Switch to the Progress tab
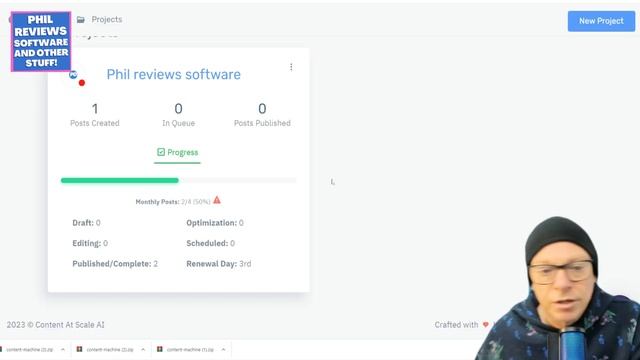 [177, 153]
